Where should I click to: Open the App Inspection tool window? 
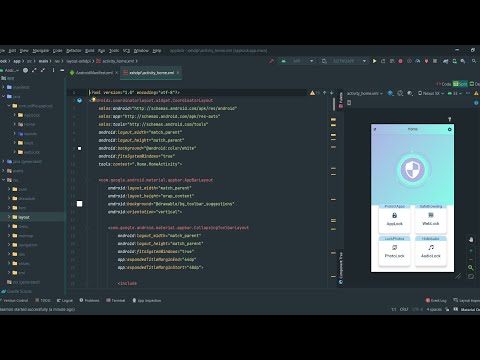(147, 300)
